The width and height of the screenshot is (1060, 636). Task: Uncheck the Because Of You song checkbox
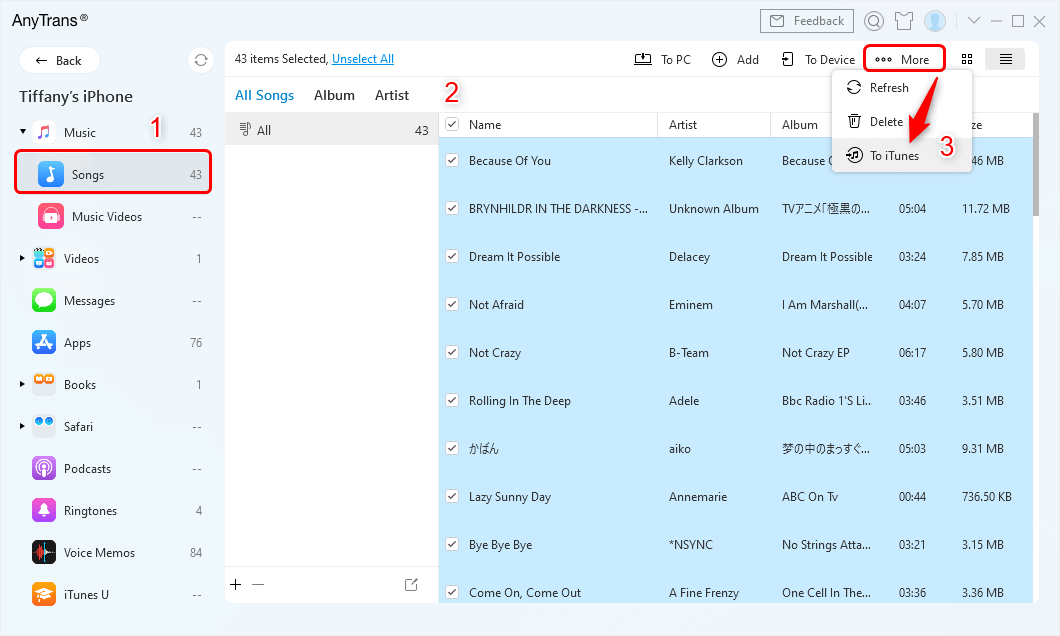click(452, 160)
